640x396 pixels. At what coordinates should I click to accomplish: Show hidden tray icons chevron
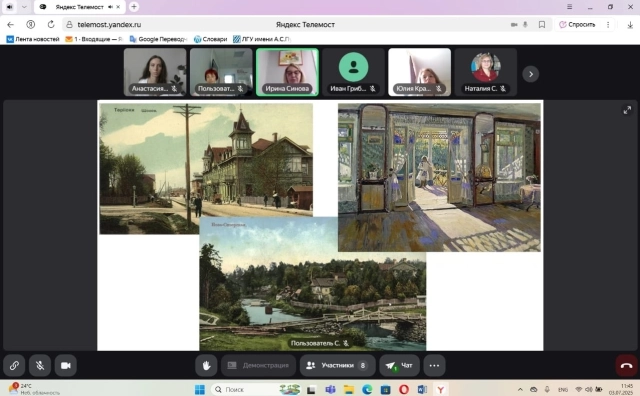pyautogui.click(x=520, y=389)
